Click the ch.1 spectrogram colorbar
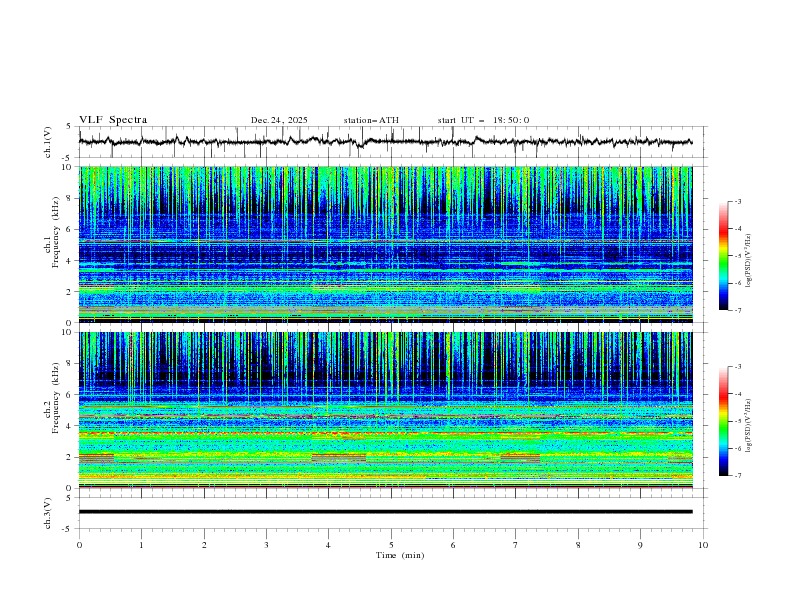This screenshot has width=792, height=612. (723, 256)
